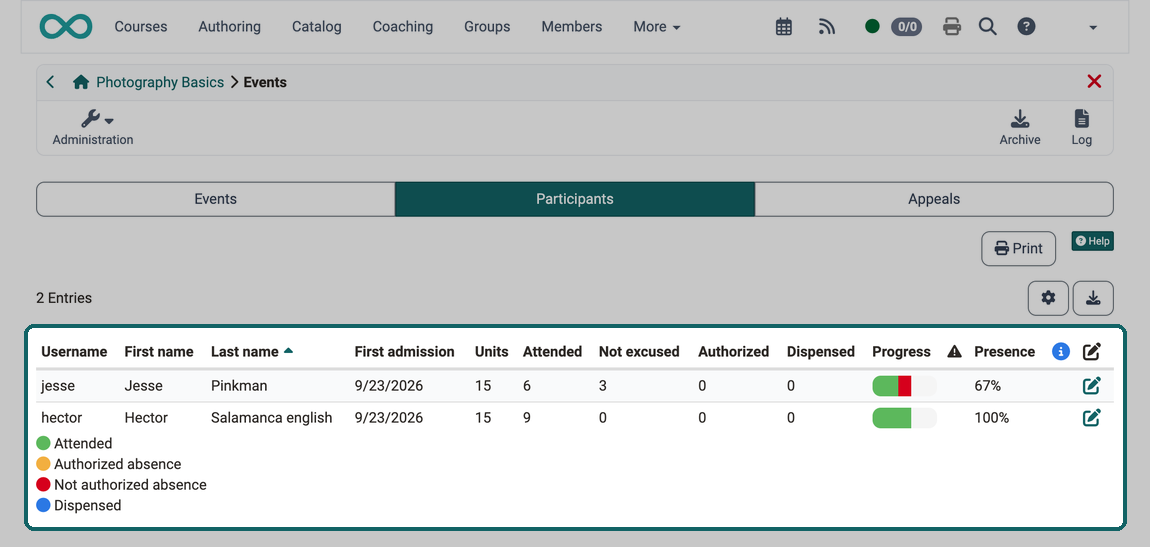Click the 100% presence value
This screenshot has height=547, width=1150.
click(x=992, y=418)
